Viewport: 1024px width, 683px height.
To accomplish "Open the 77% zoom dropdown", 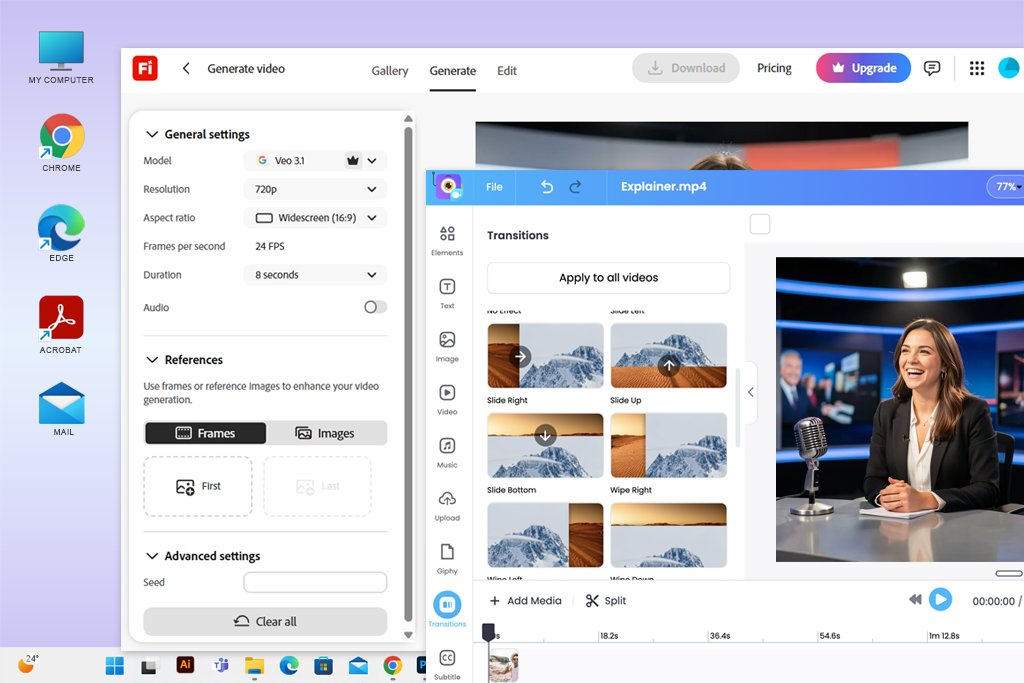I will pyautogui.click(x=1006, y=187).
